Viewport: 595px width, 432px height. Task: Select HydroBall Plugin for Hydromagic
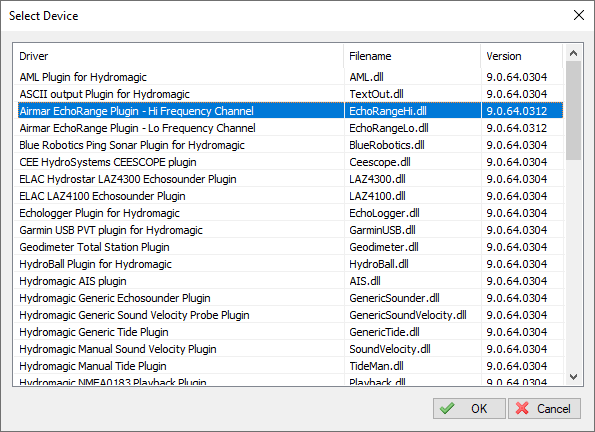[289, 264]
